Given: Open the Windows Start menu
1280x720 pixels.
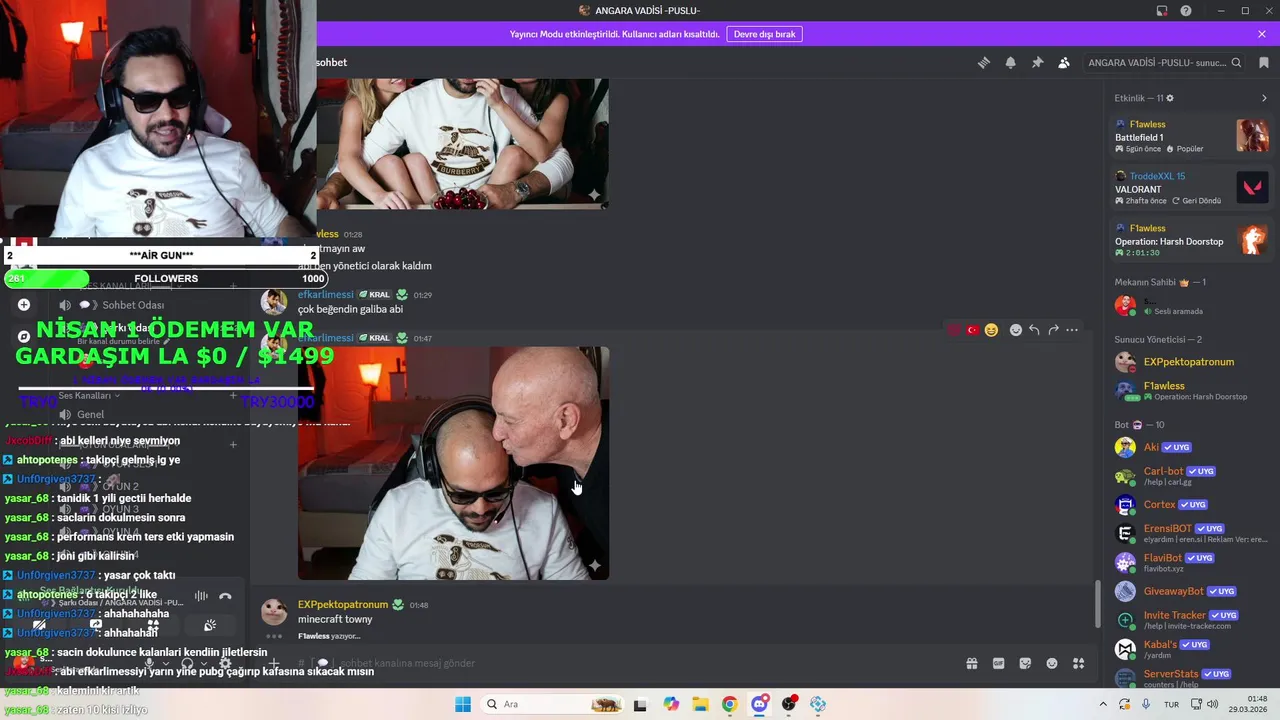Looking at the screenshot, I should (463, 704).
